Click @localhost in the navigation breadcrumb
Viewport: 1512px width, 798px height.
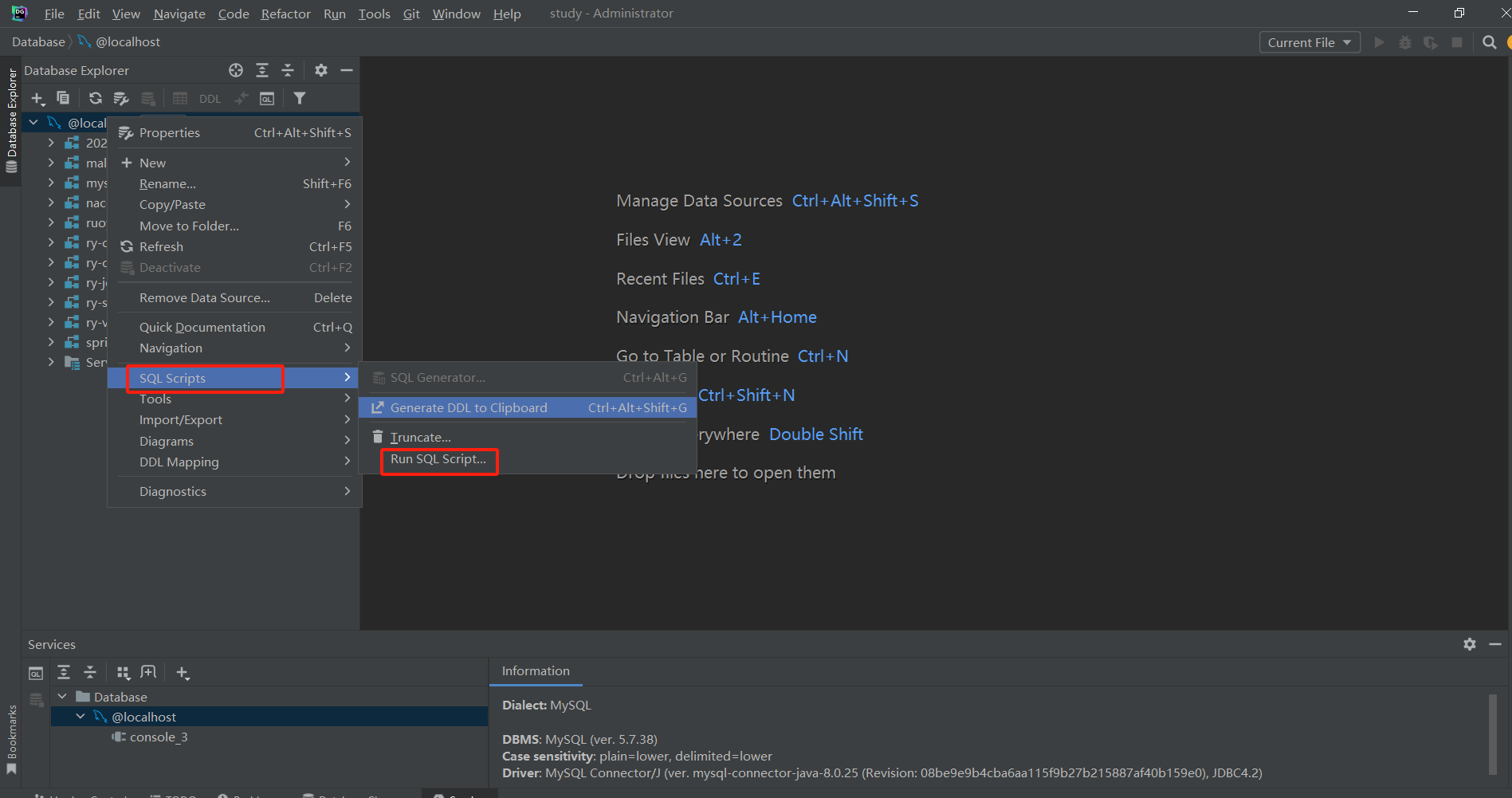point(128,42)
